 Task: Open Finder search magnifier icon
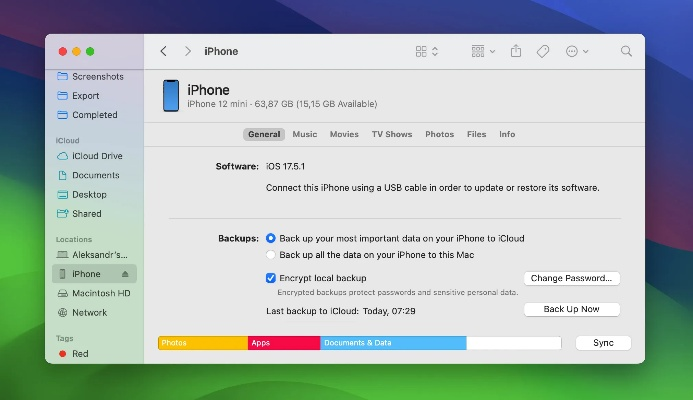pyautogui.click(x=626, y=51)
